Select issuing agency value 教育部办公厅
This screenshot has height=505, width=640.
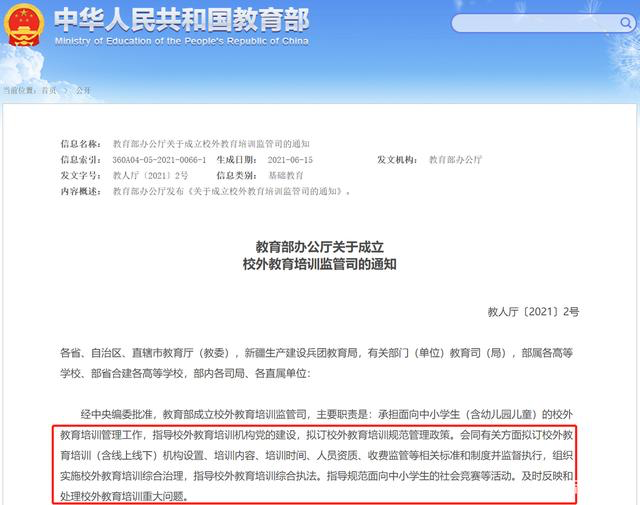455,160
